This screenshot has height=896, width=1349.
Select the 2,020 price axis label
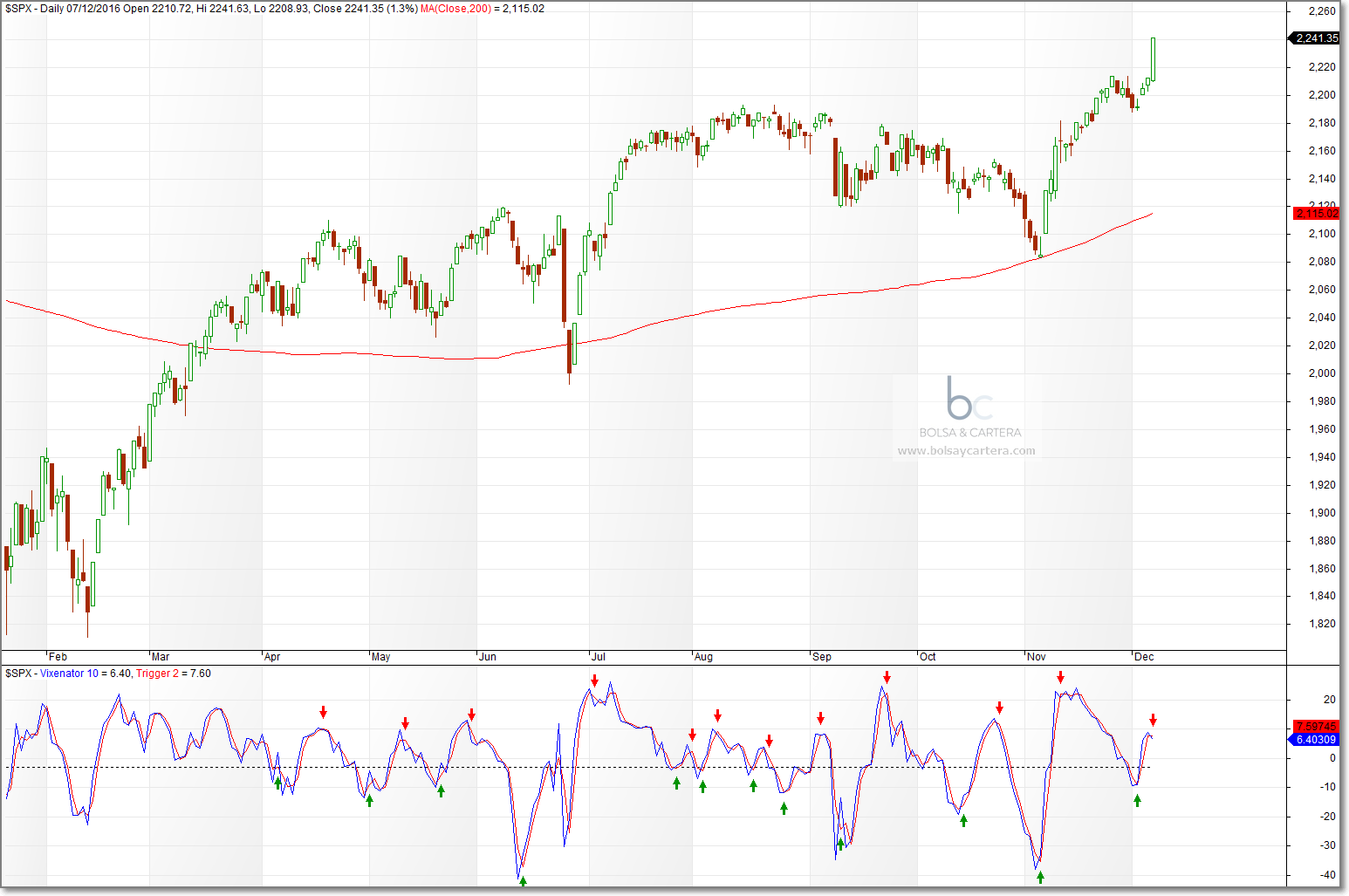pyautogui.click(x=1323, y=345)
